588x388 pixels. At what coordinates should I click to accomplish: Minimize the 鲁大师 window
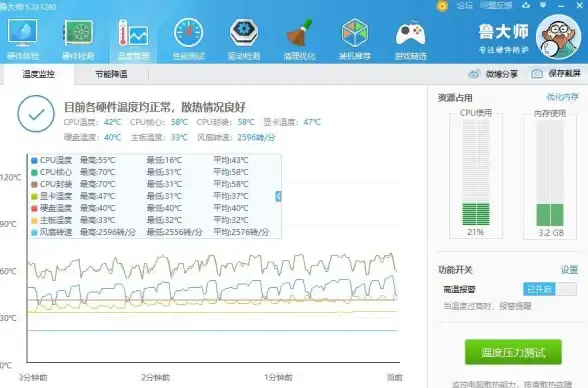tap(561, 6)
